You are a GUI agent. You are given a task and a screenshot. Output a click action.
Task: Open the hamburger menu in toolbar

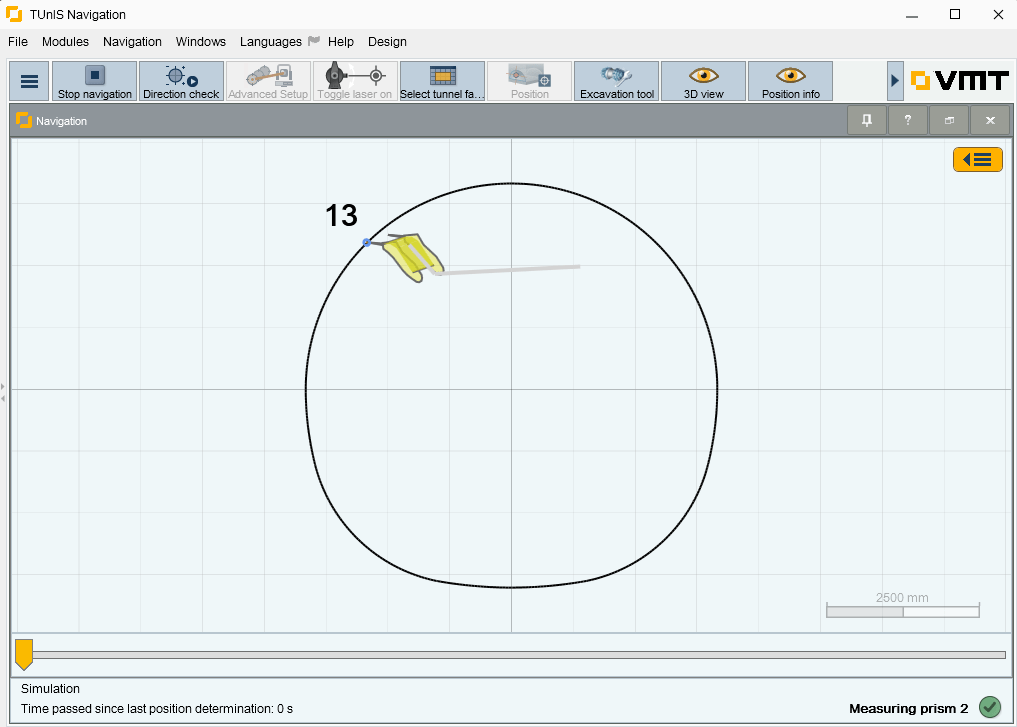(29, 81)
